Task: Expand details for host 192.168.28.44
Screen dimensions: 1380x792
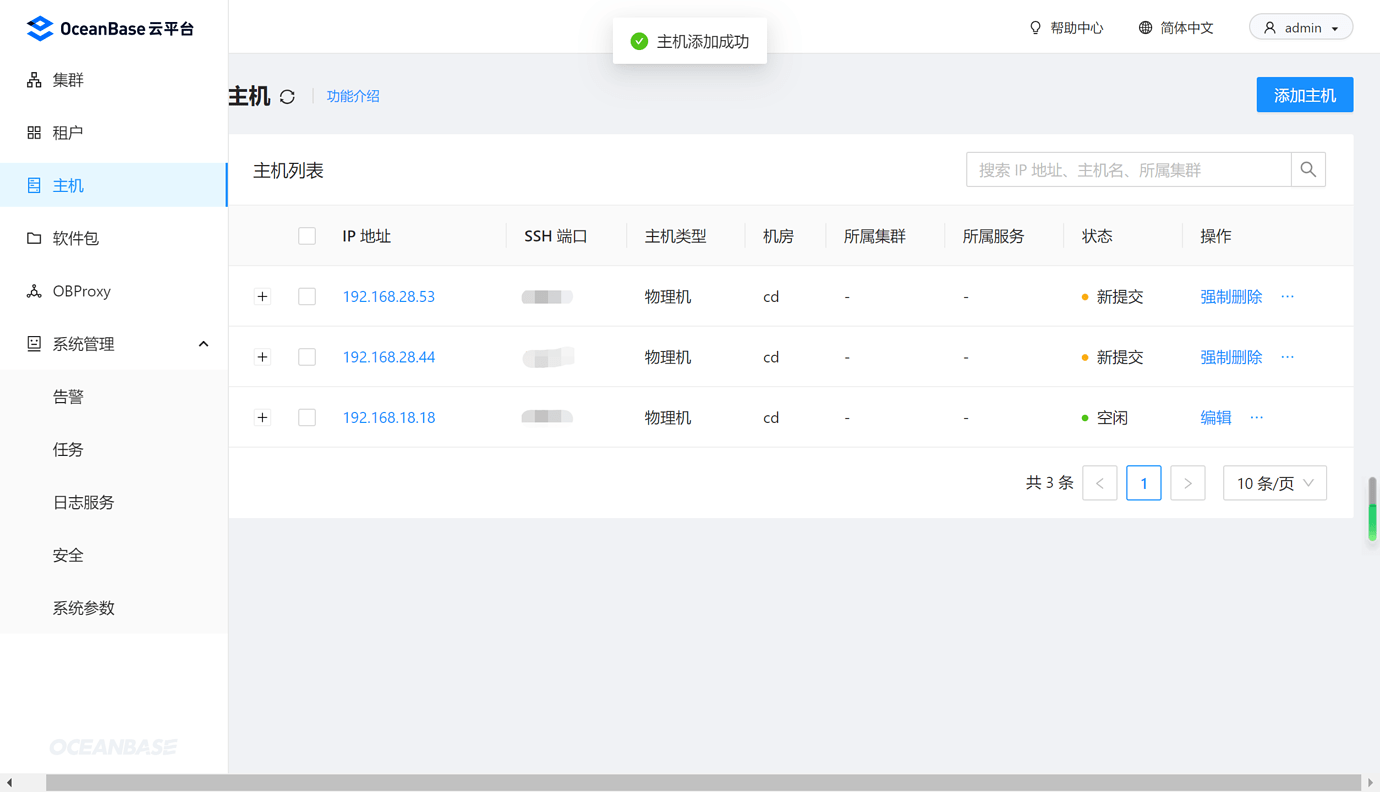Action: tap(262, 356)
